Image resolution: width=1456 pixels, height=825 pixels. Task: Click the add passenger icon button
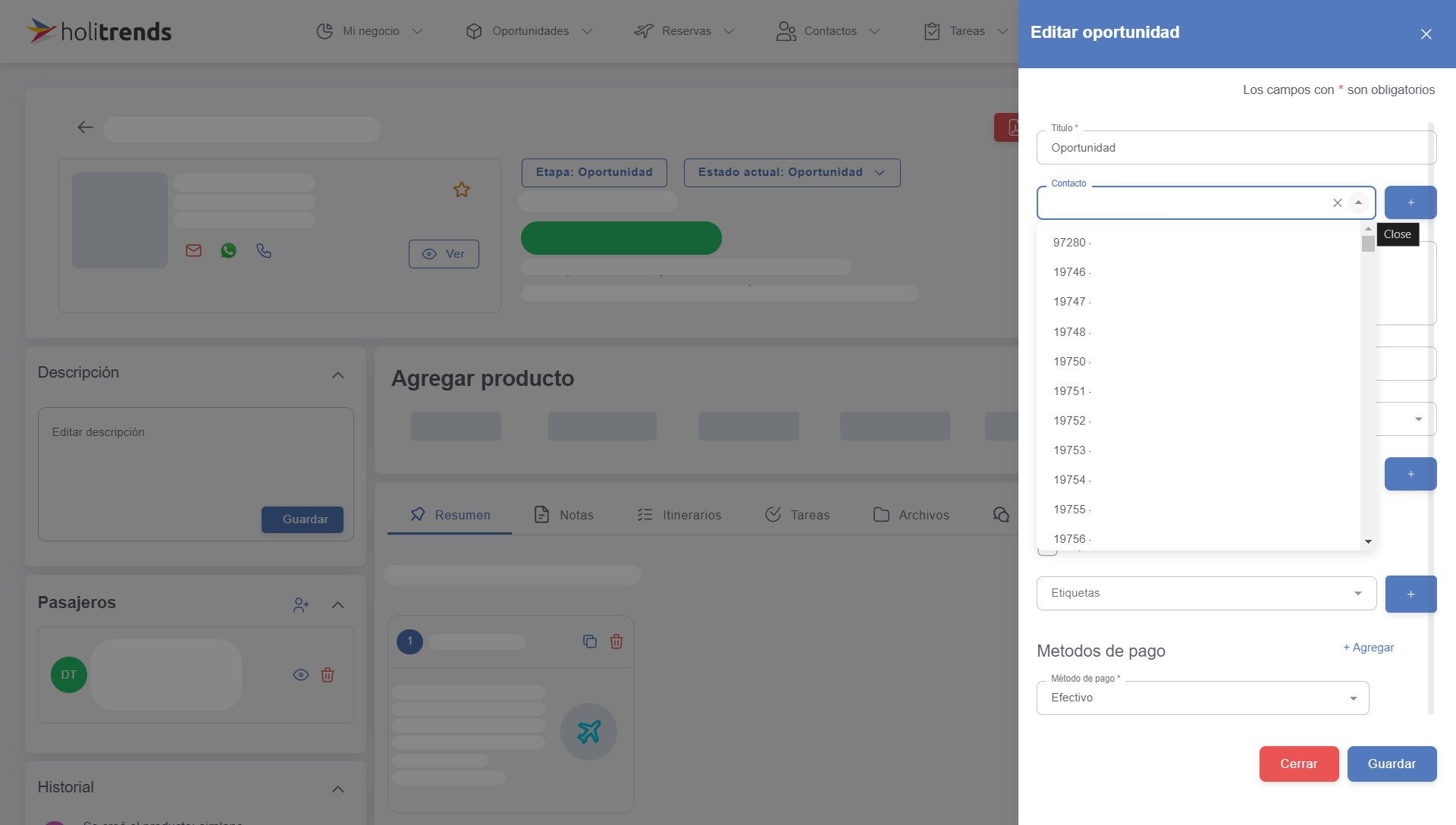tap(300, 603)
